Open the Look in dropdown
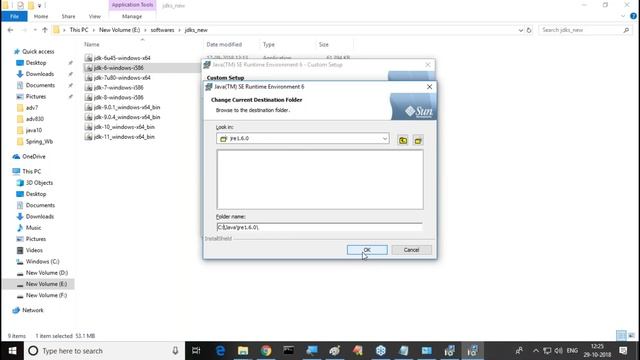 [x=384, y=138]
